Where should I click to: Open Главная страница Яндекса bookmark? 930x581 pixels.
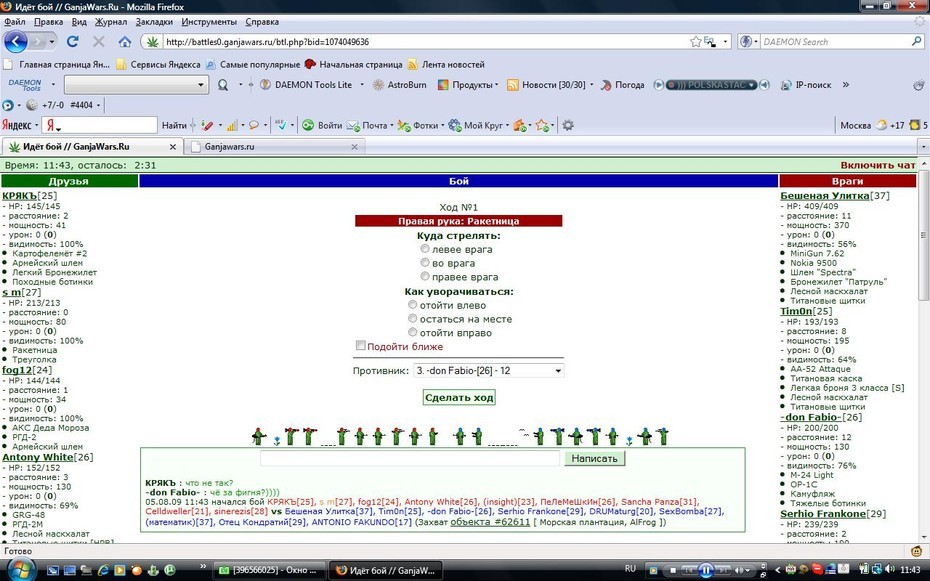[x=56, y=65]
